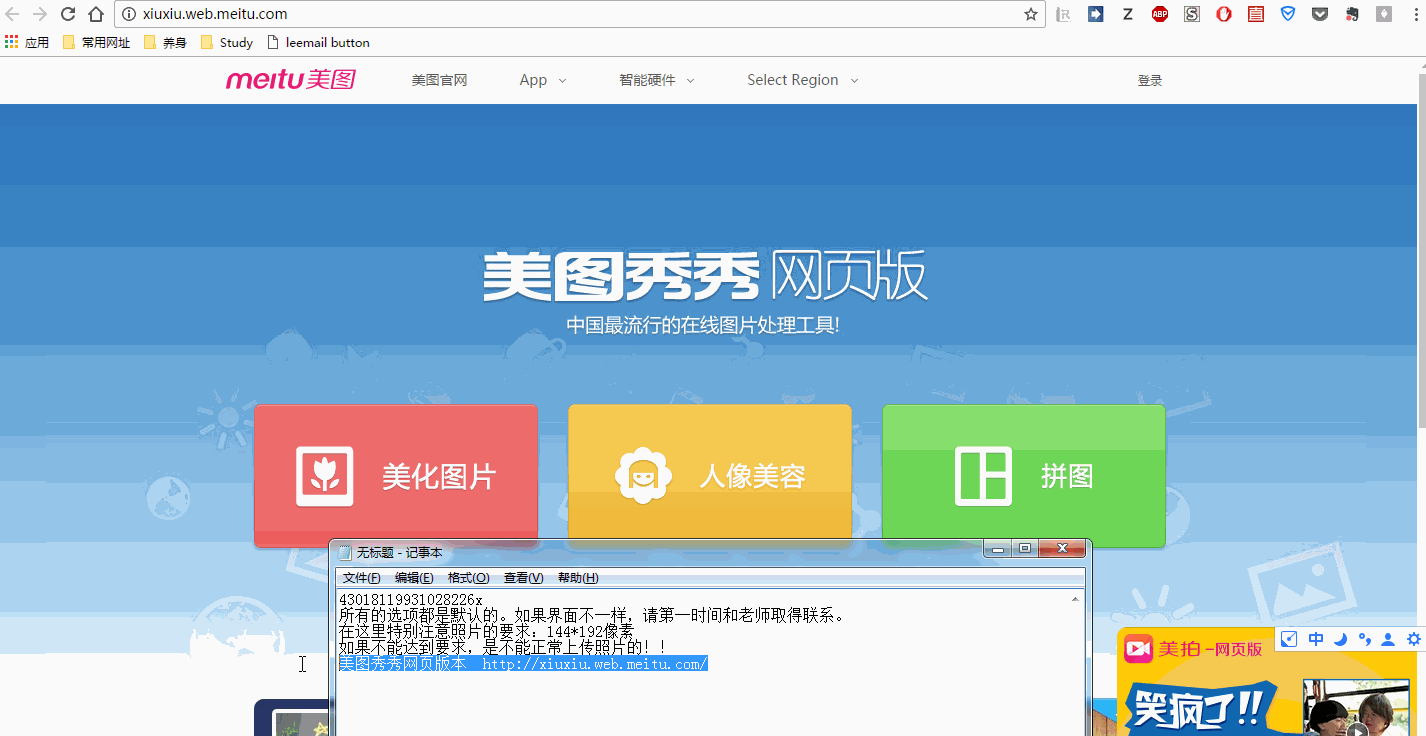Click the 登录 login link
Viewport: 1426px width, 736px height.
[x=1150, y=81]
